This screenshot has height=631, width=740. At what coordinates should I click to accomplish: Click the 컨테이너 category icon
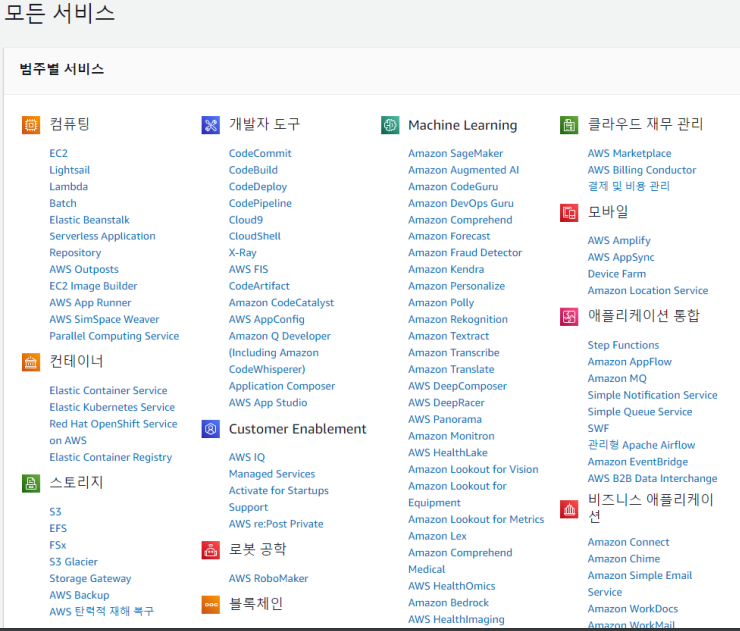pos(31,362)
